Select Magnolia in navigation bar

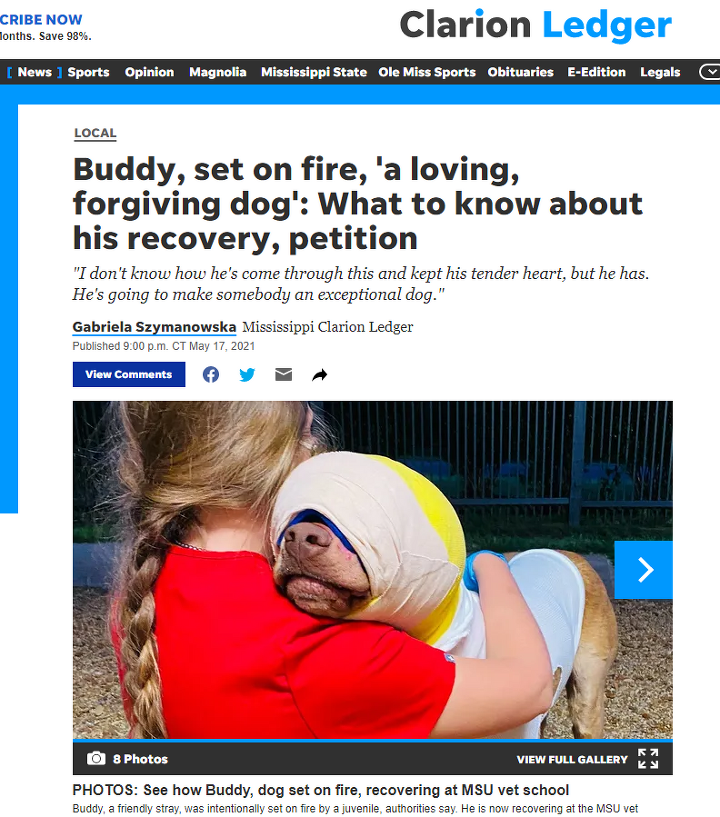[218, 72]
